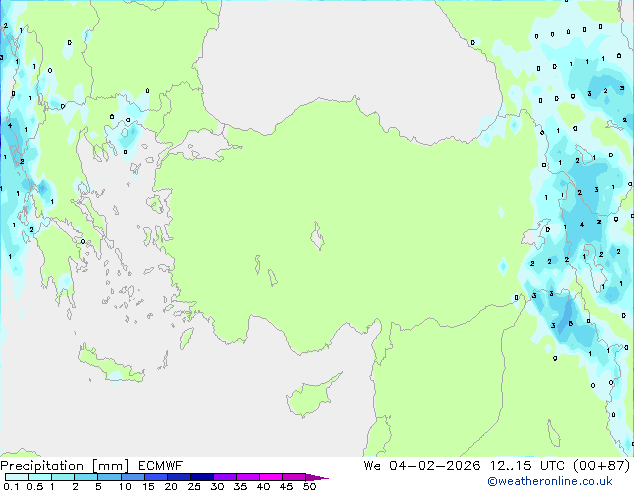The height and width of the screenshot is (490, 634).
Task: Click the legend label '35'
Action: coord(240,486)
